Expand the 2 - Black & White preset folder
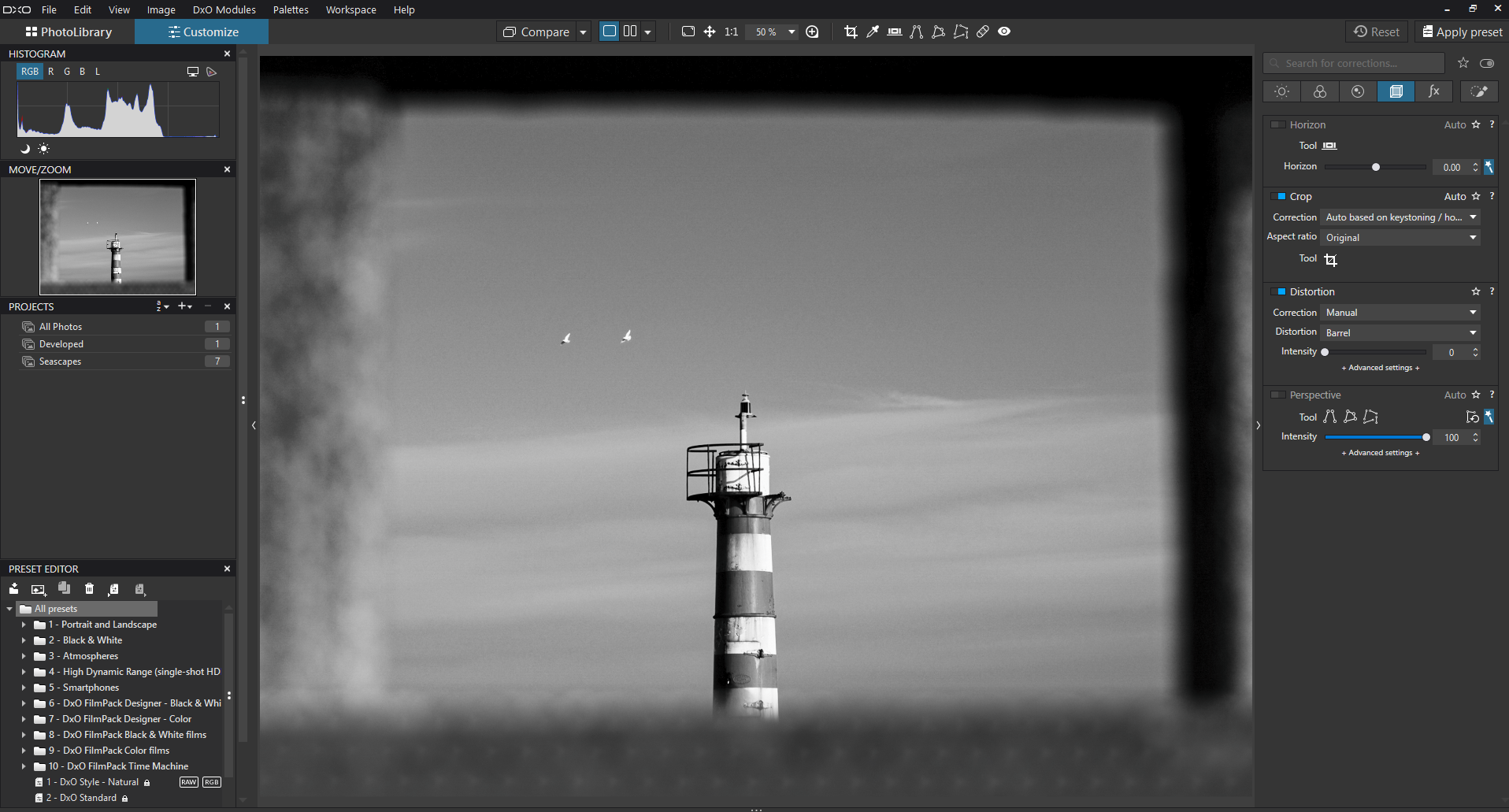This screenshot has width=1509, height=812. pos(24,640)
